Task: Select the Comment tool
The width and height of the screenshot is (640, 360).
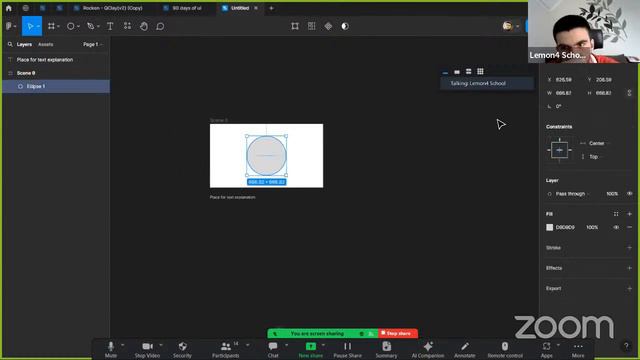Action: coord(160,26)
